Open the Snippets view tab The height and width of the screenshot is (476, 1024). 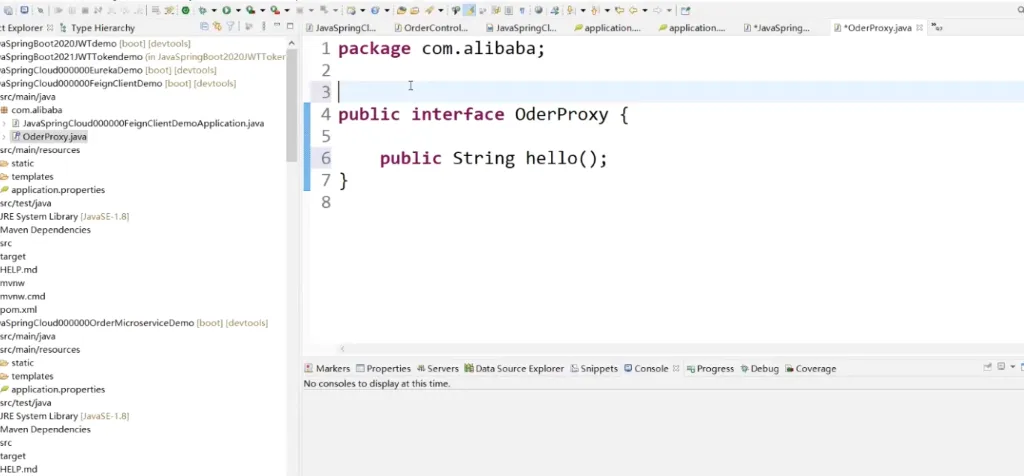(594, 368)
